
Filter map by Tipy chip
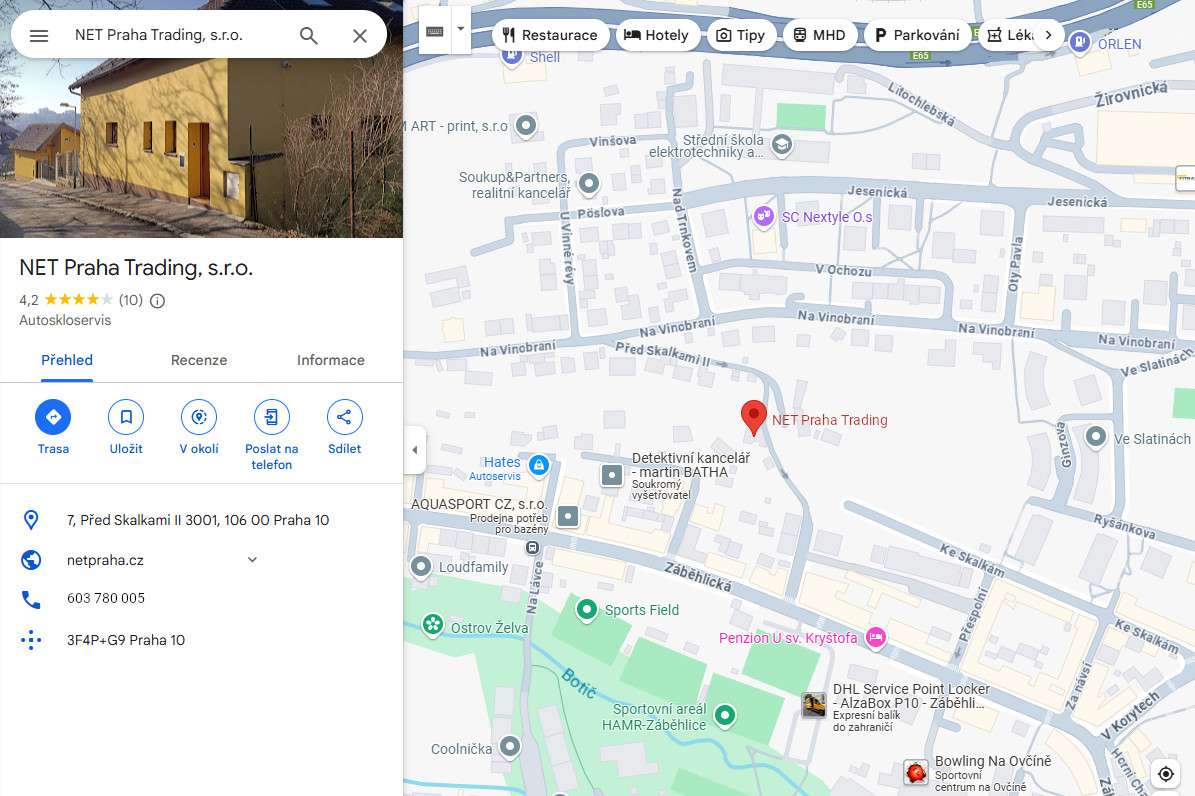click(x=742, y=35)
